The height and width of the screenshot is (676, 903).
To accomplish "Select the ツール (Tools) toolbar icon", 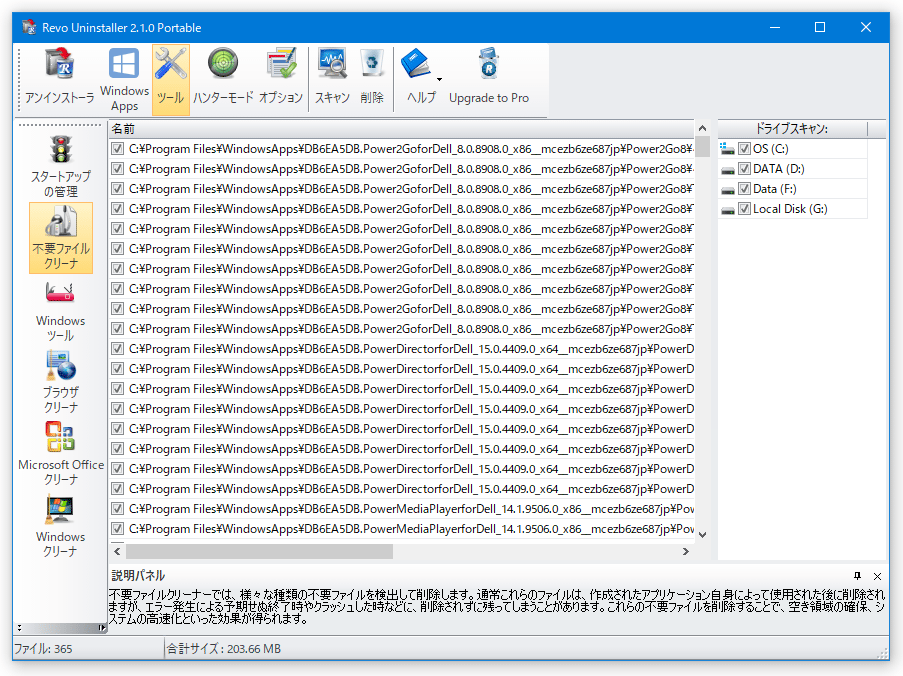I will pos(170,79).
